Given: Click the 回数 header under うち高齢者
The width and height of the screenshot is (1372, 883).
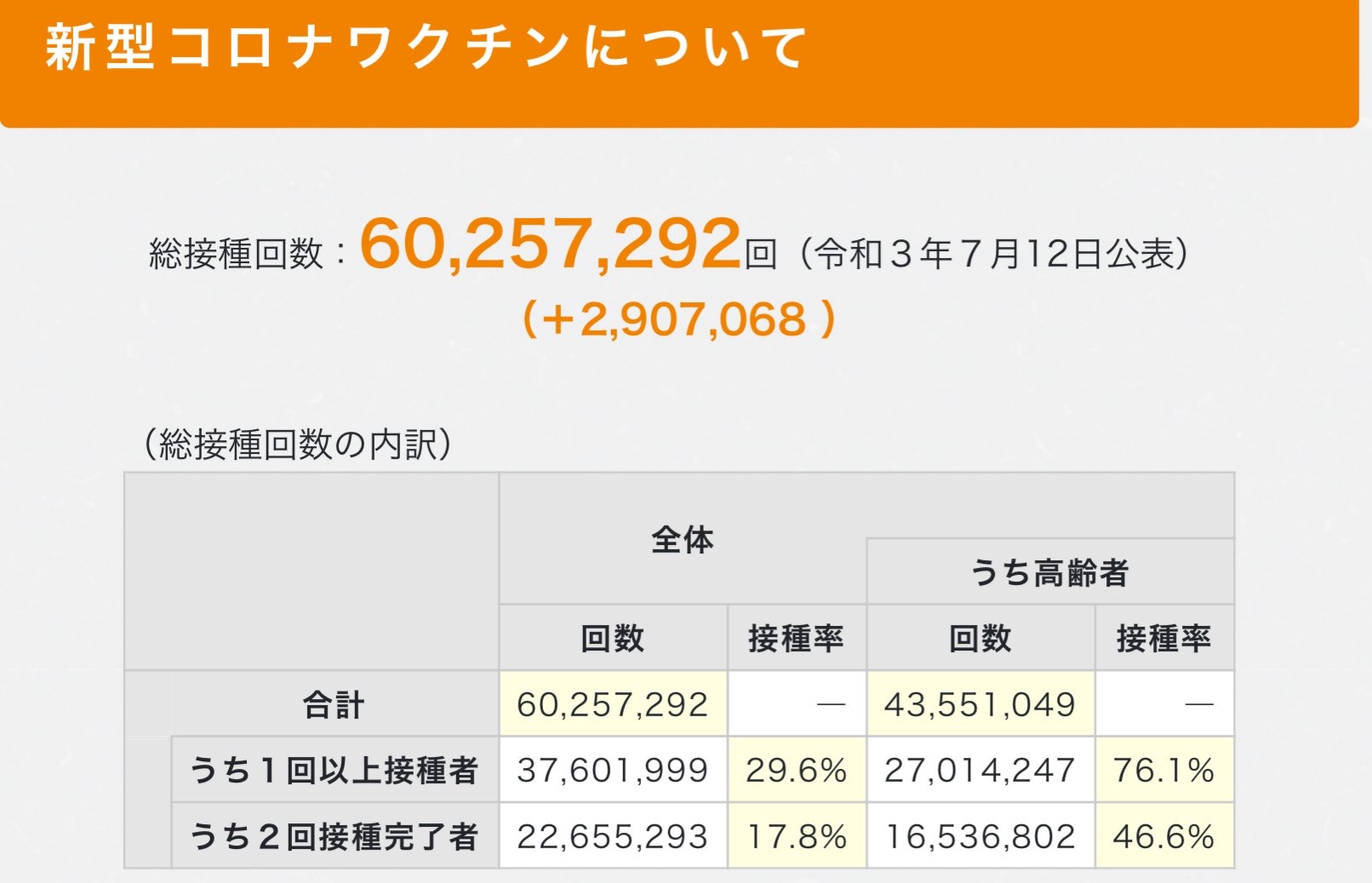Looking at the screenshot, I should tap(980, 638).
